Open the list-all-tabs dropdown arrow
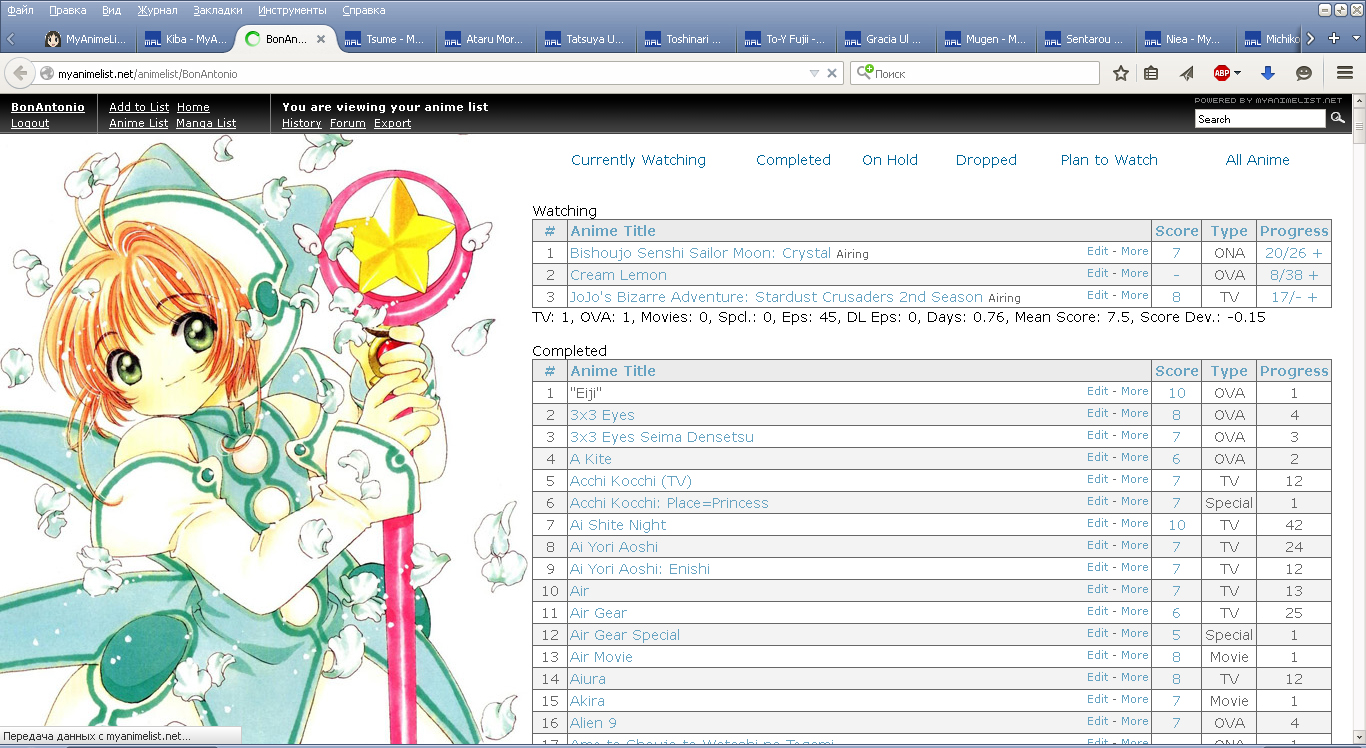 1356,39
